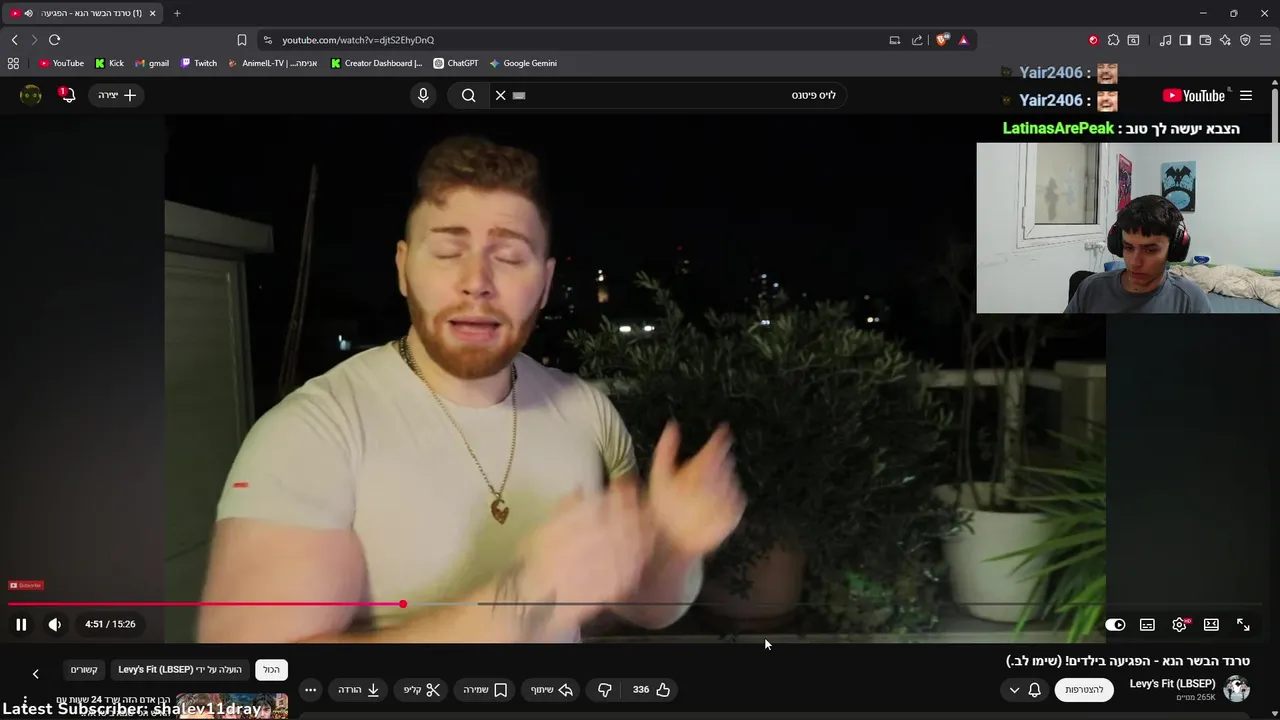Like the video with the thumbs up
Viewport: 1280px width, 720px height.
[651, 689]
